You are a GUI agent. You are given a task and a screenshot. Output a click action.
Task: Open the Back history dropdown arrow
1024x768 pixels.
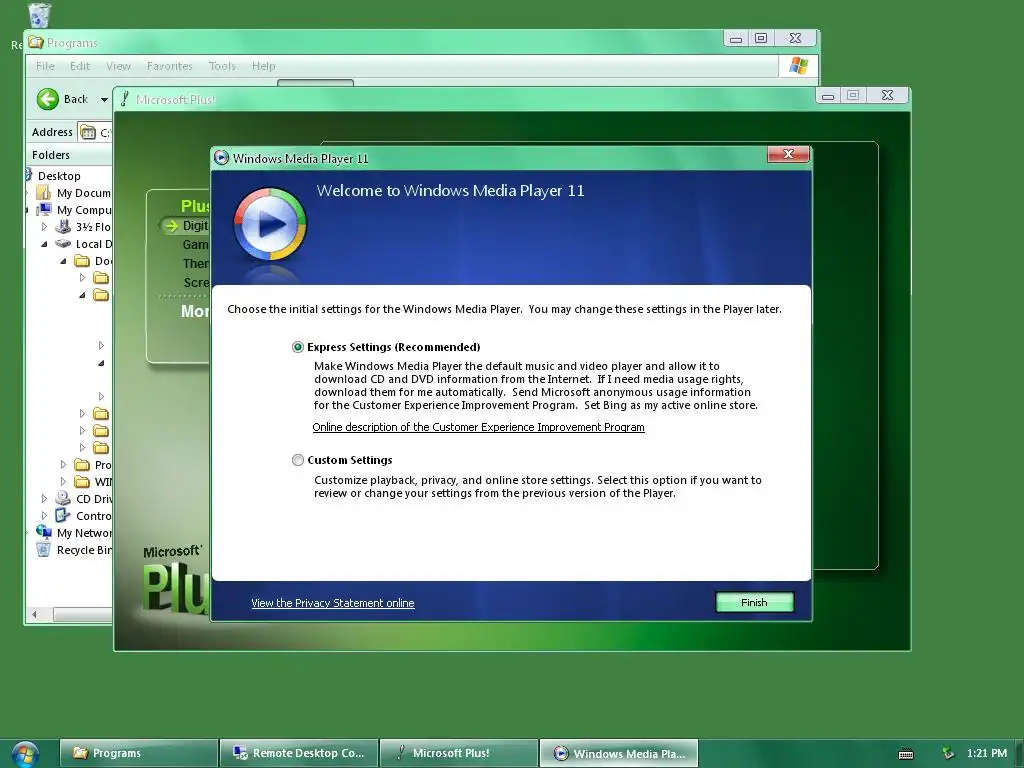104,100
